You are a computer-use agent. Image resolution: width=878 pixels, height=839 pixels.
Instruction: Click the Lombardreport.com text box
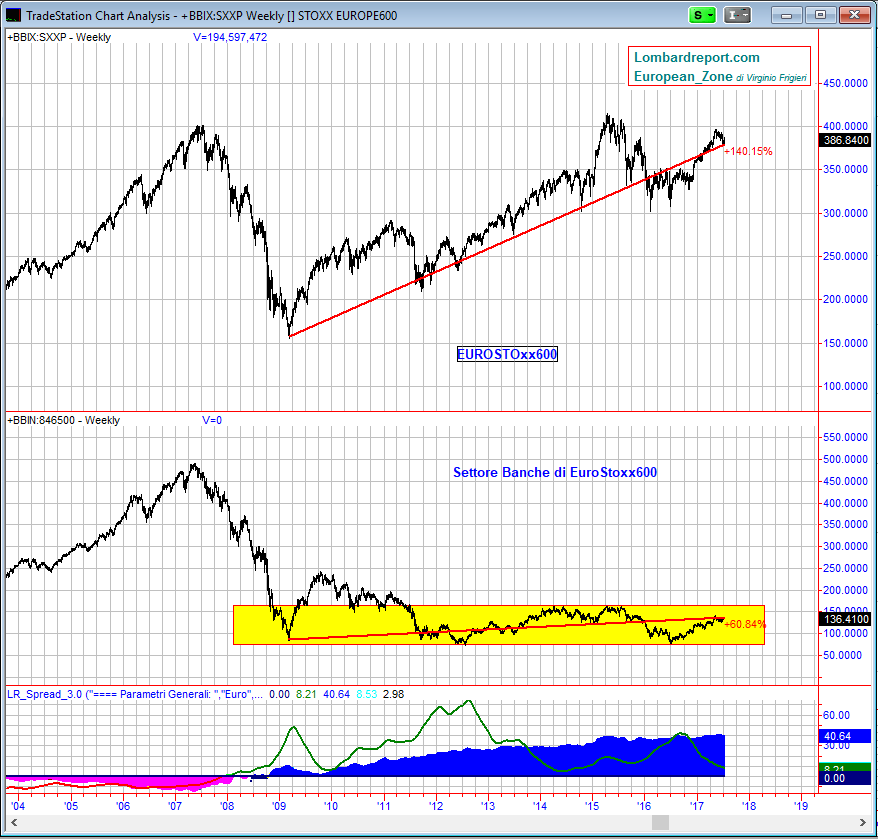tap(720, 66)
